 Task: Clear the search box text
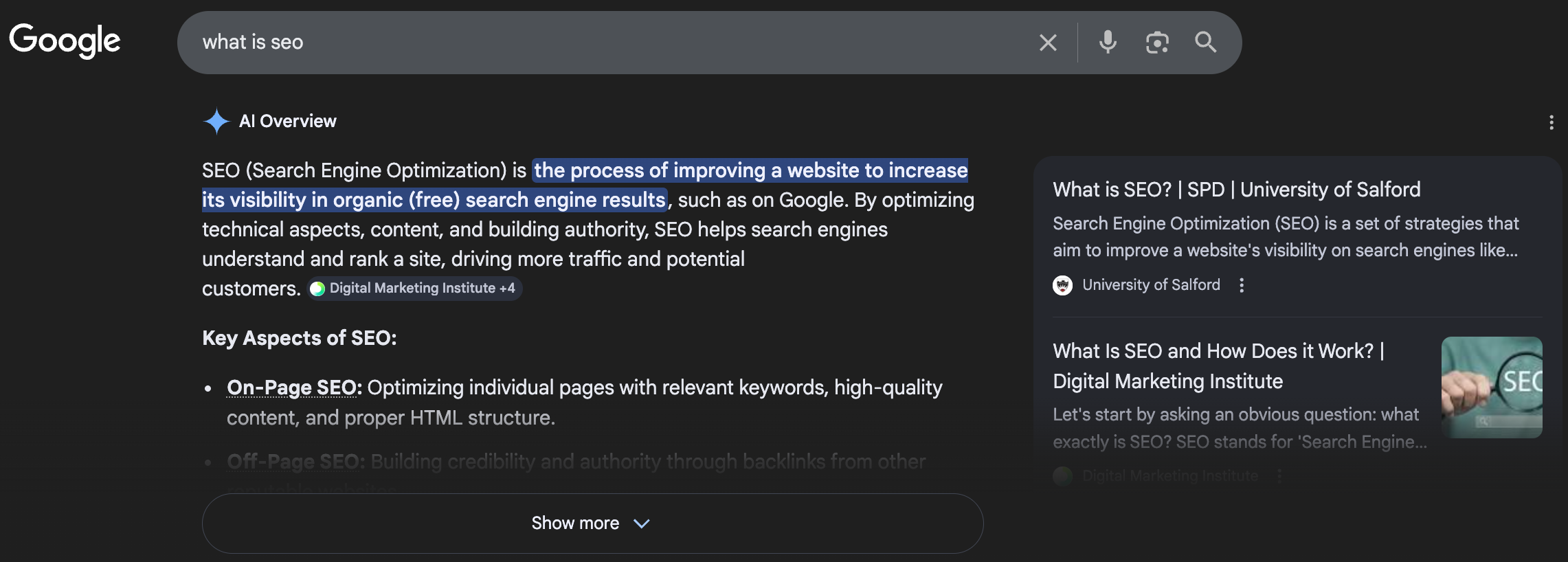1048,43
